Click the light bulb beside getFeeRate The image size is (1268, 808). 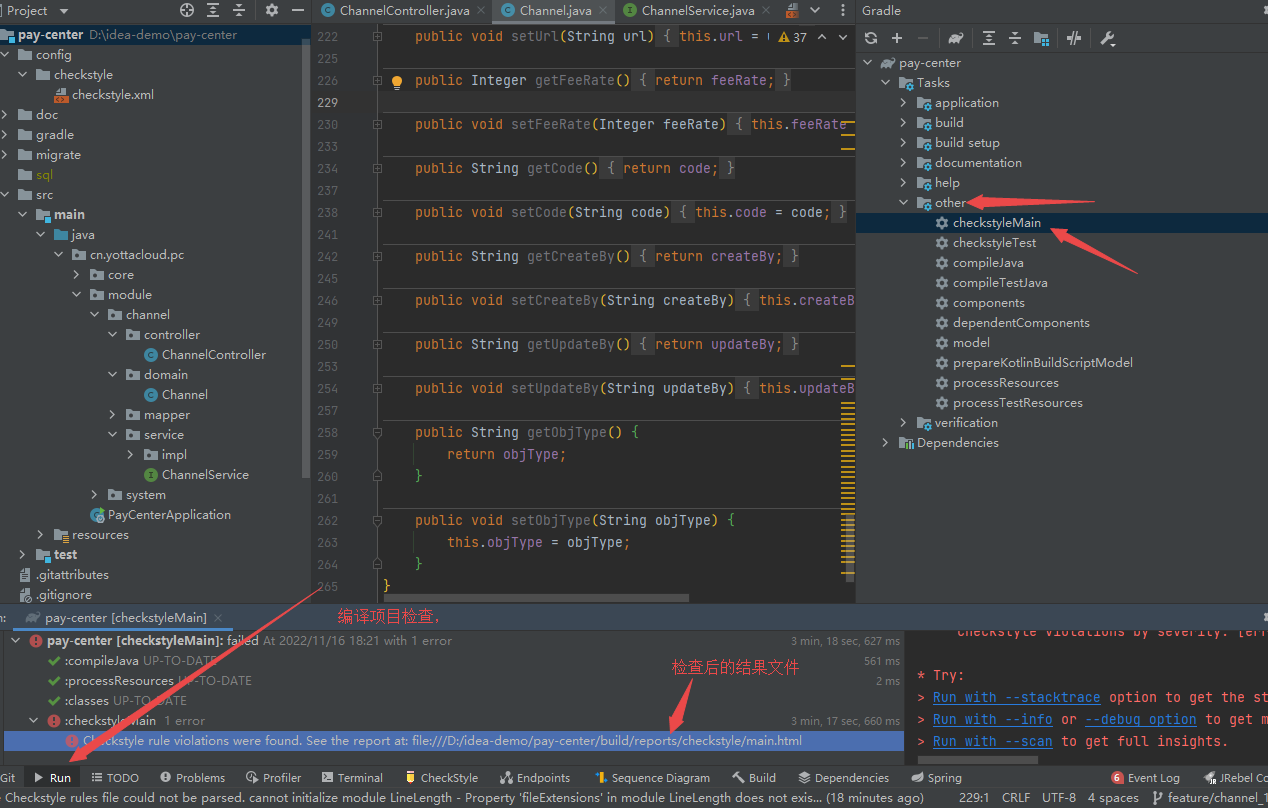(x=396, y=81)
